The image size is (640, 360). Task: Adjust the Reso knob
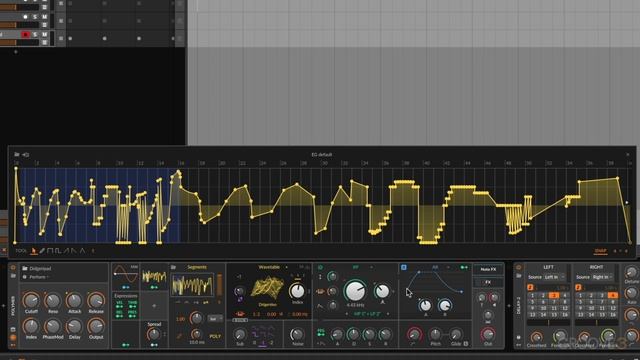53,300
